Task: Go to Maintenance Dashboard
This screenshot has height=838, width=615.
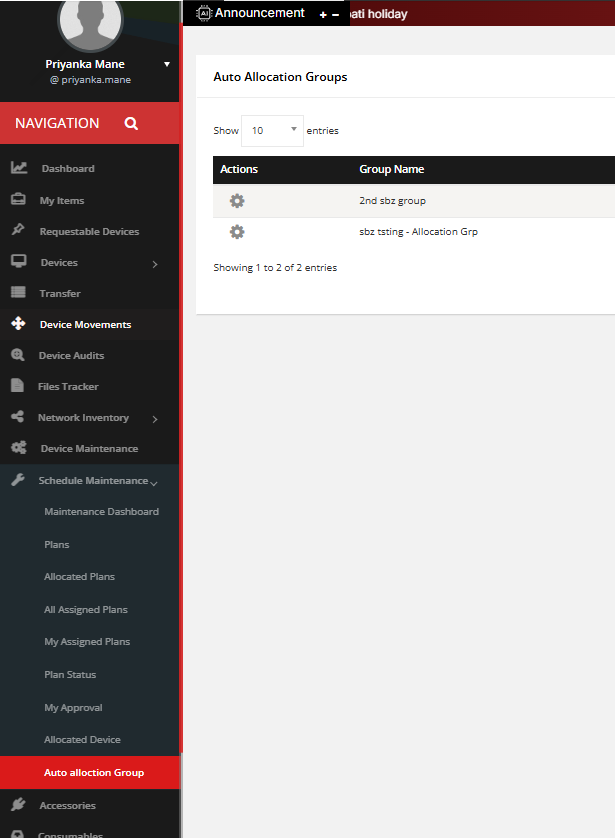Action: [x=101, y=512]
